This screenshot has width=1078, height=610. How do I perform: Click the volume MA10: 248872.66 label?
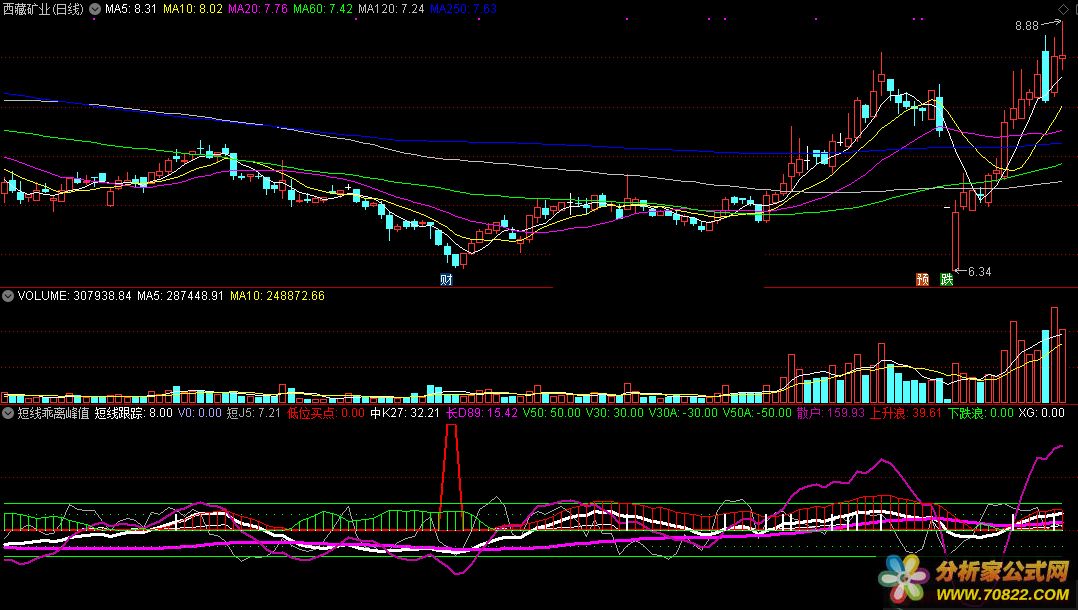coord(277,296)
